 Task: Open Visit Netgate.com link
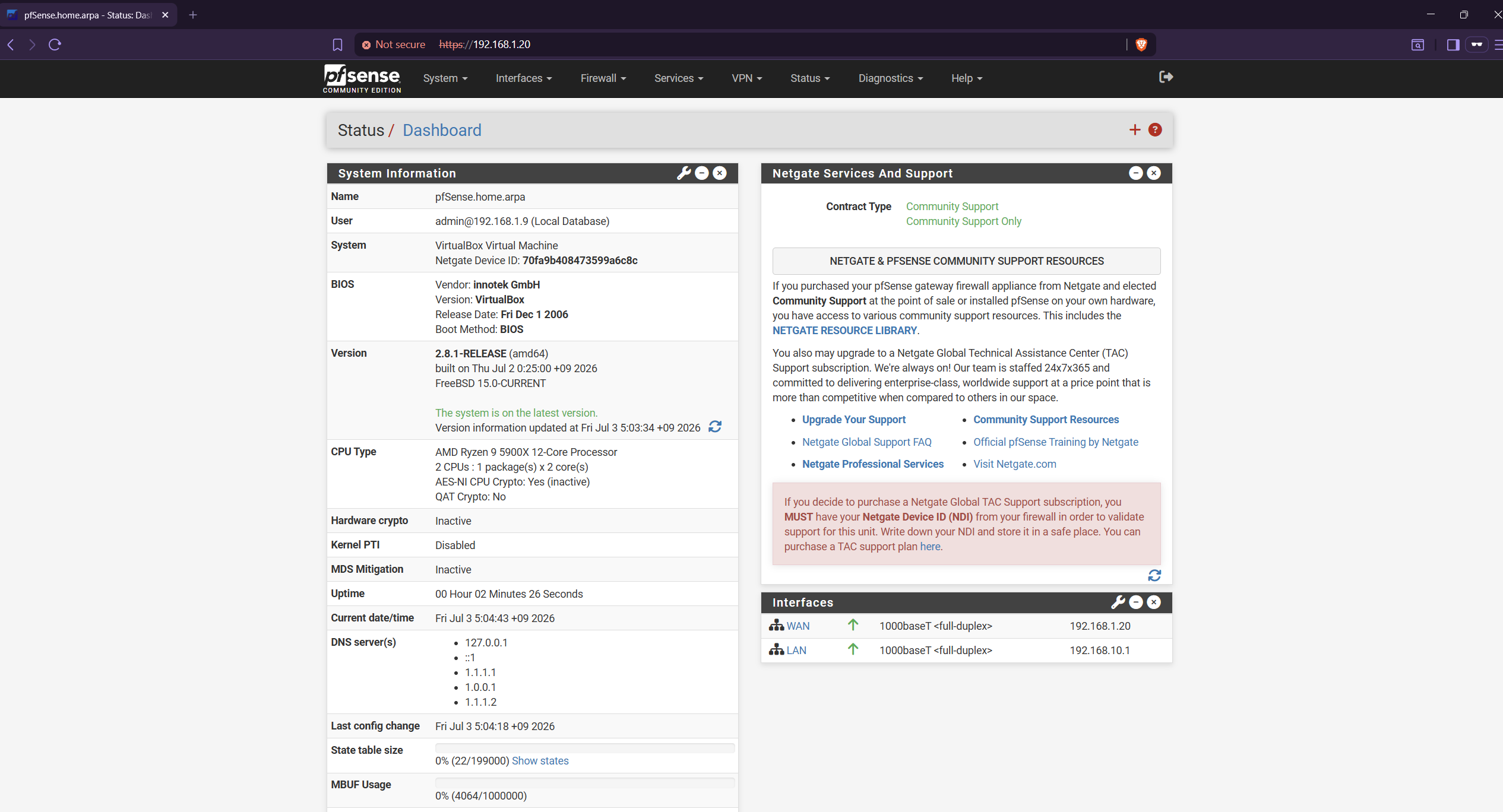pyautogui.click(x=1015, y=464)
